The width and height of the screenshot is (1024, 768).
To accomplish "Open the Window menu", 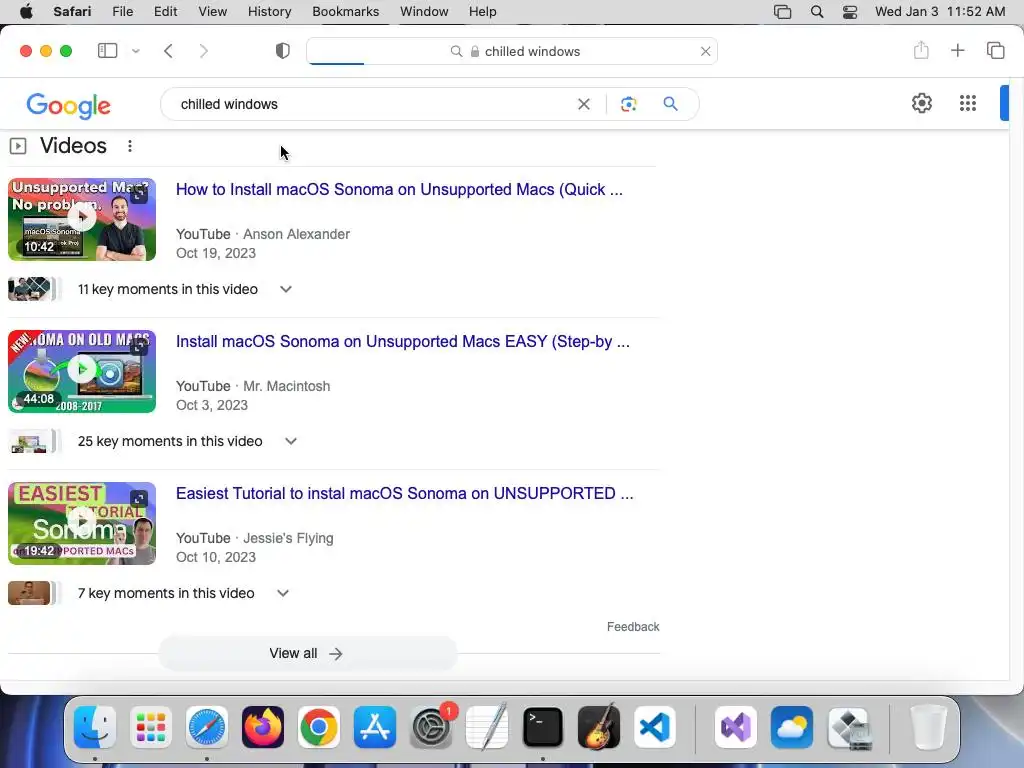I will pyautogui.click(x=424, y=12).
